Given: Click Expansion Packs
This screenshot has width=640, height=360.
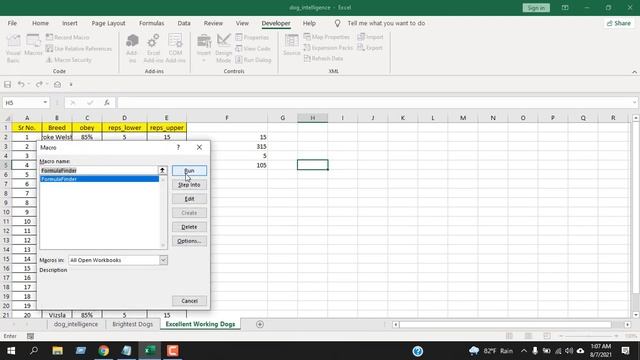Looking at the screenshot, I should (328, 48).
